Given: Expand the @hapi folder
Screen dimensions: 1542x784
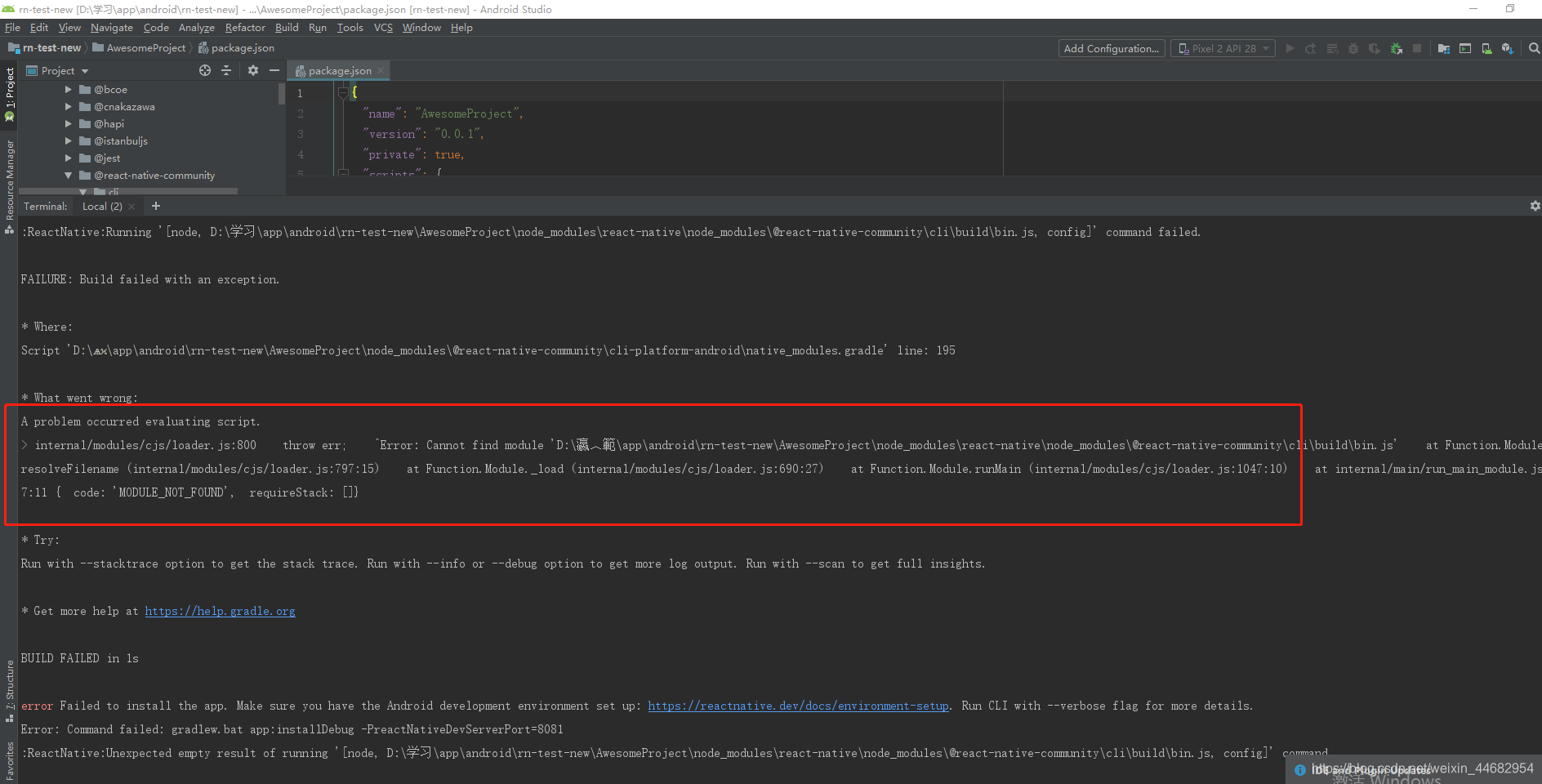Looking at the screenshot, I should (x=69, y=124).
